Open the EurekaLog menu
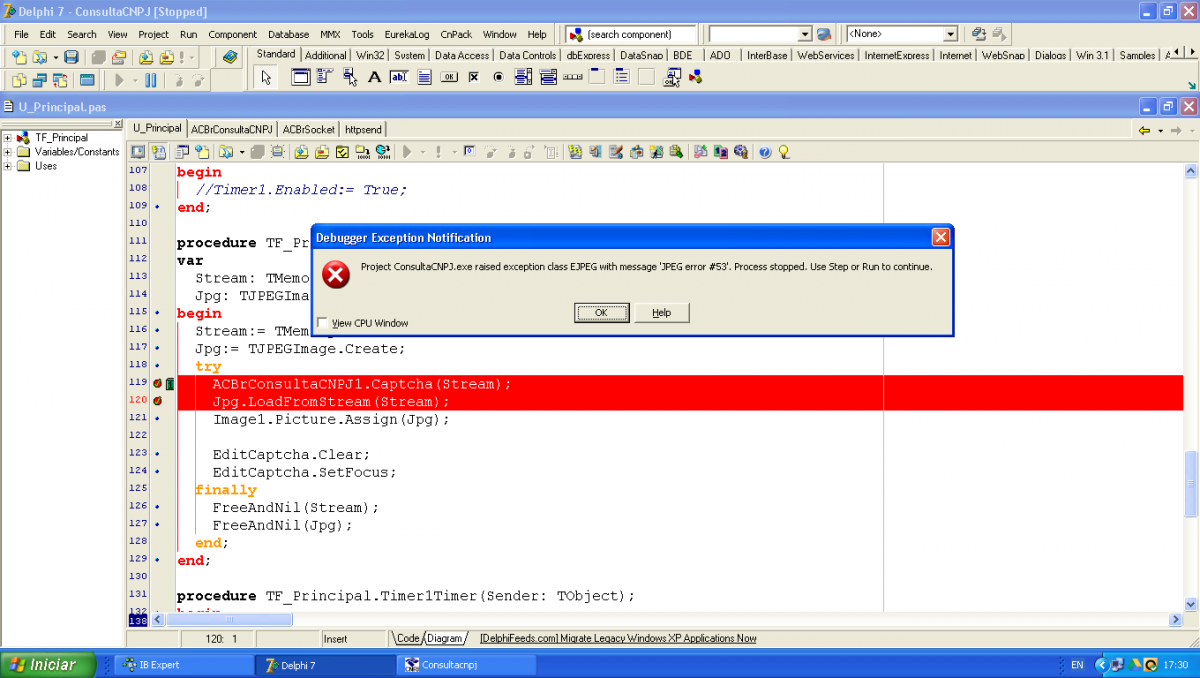 pos(407,34)
